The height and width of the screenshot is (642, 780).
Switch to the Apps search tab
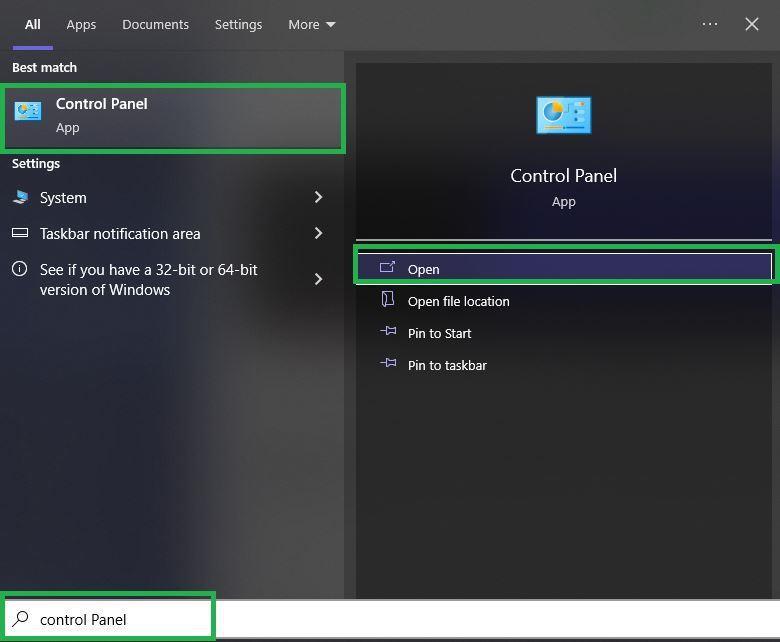pos(81,25)
